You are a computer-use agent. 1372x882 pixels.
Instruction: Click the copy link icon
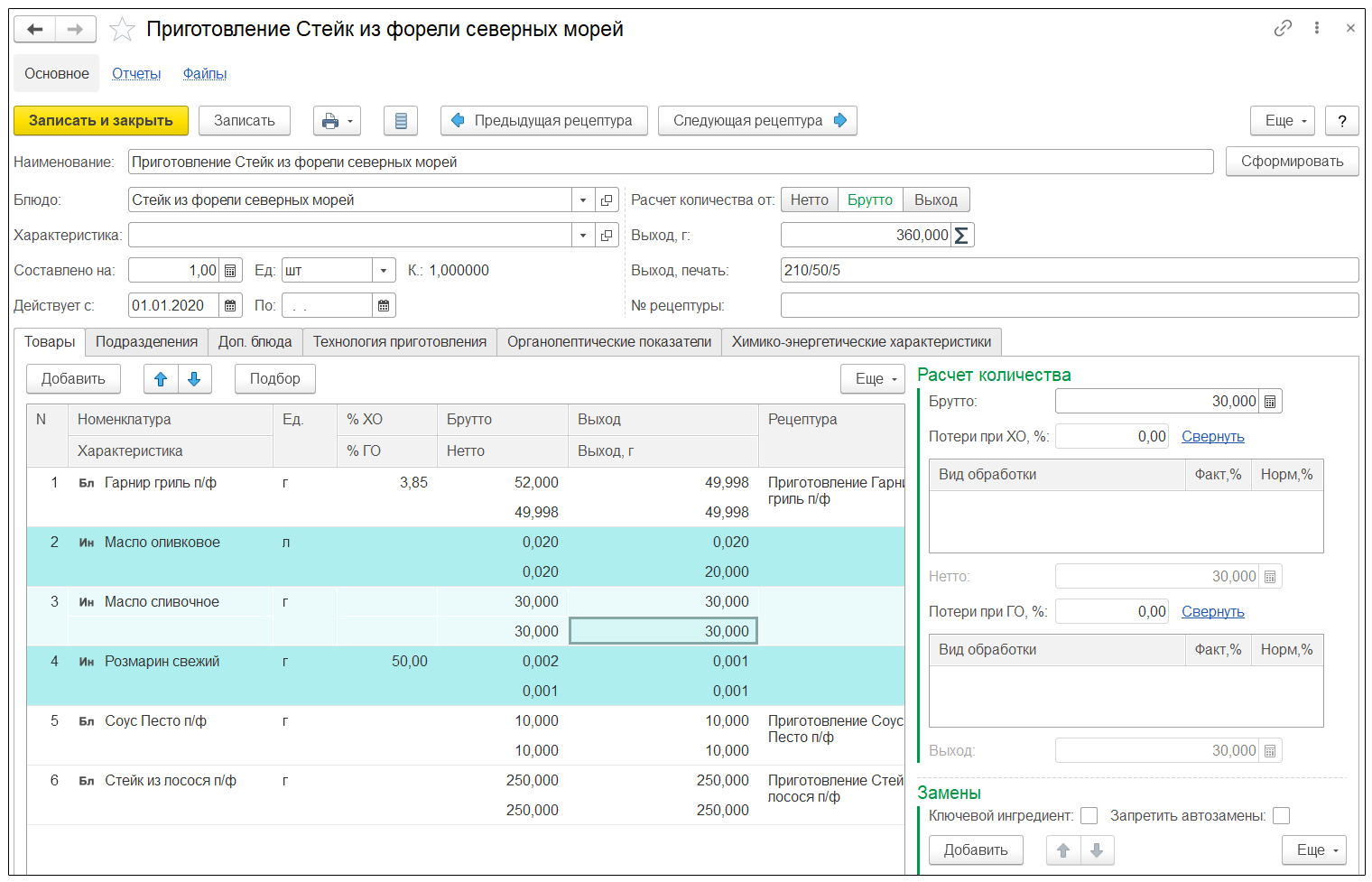(x=1283, y=29)
